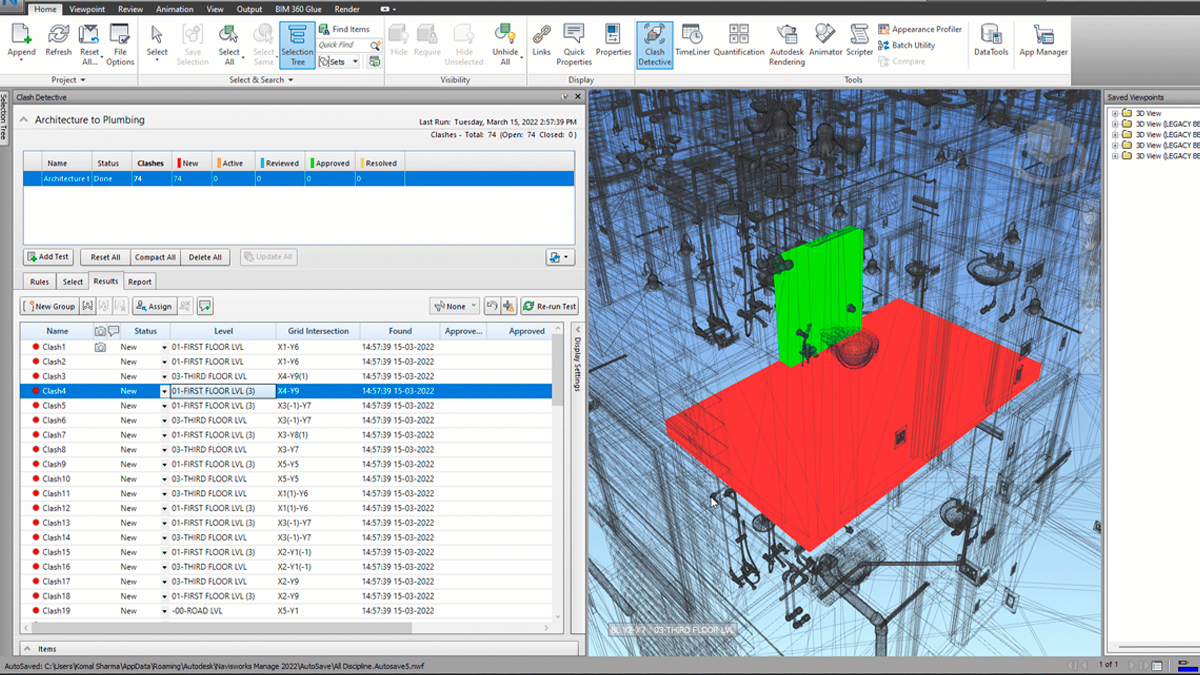
Task: Click the Quick Find search field
Action: click(x=342, y=45)
